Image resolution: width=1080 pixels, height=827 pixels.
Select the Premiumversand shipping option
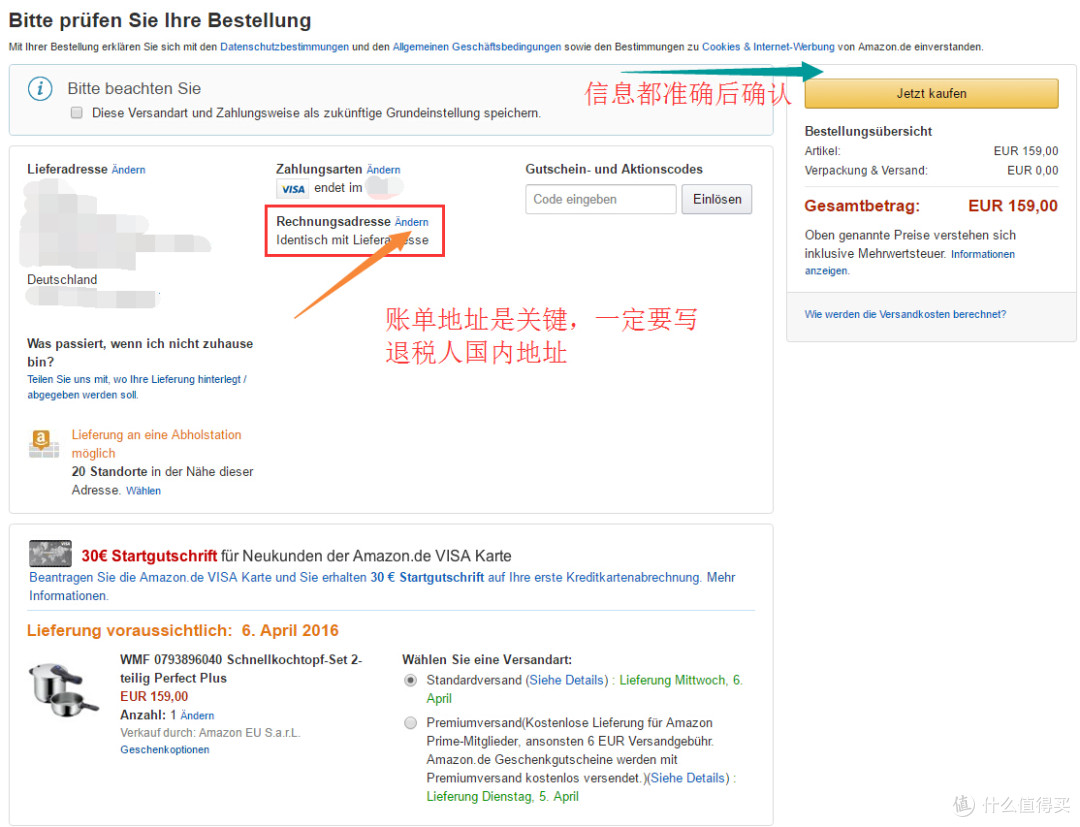[411, 723]
